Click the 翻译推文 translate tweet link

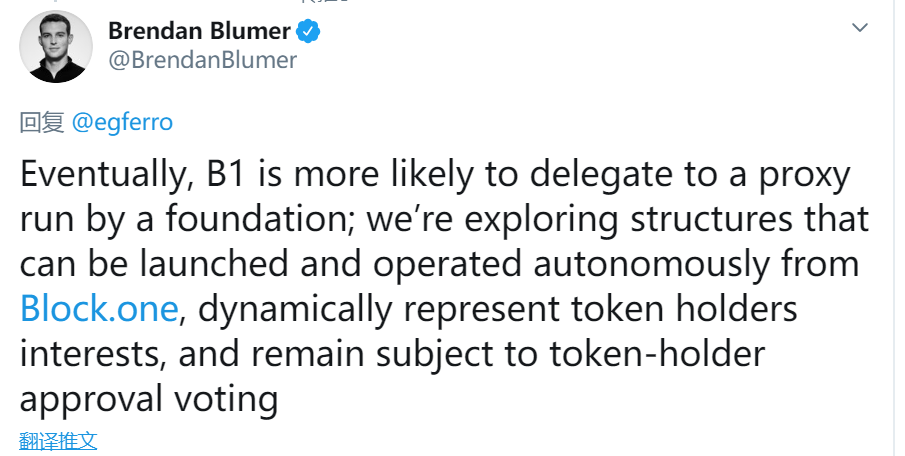[x=58, y=441]
